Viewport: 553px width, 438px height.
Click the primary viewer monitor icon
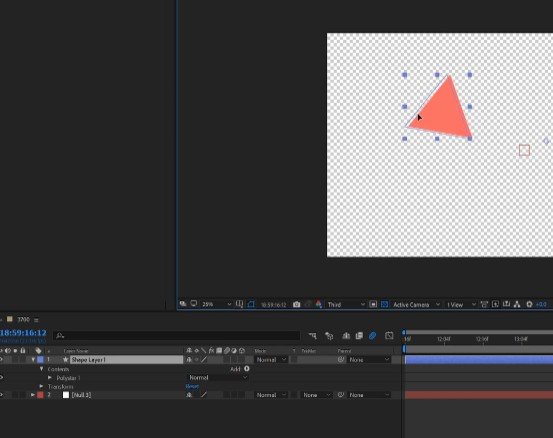pos(194,304)
